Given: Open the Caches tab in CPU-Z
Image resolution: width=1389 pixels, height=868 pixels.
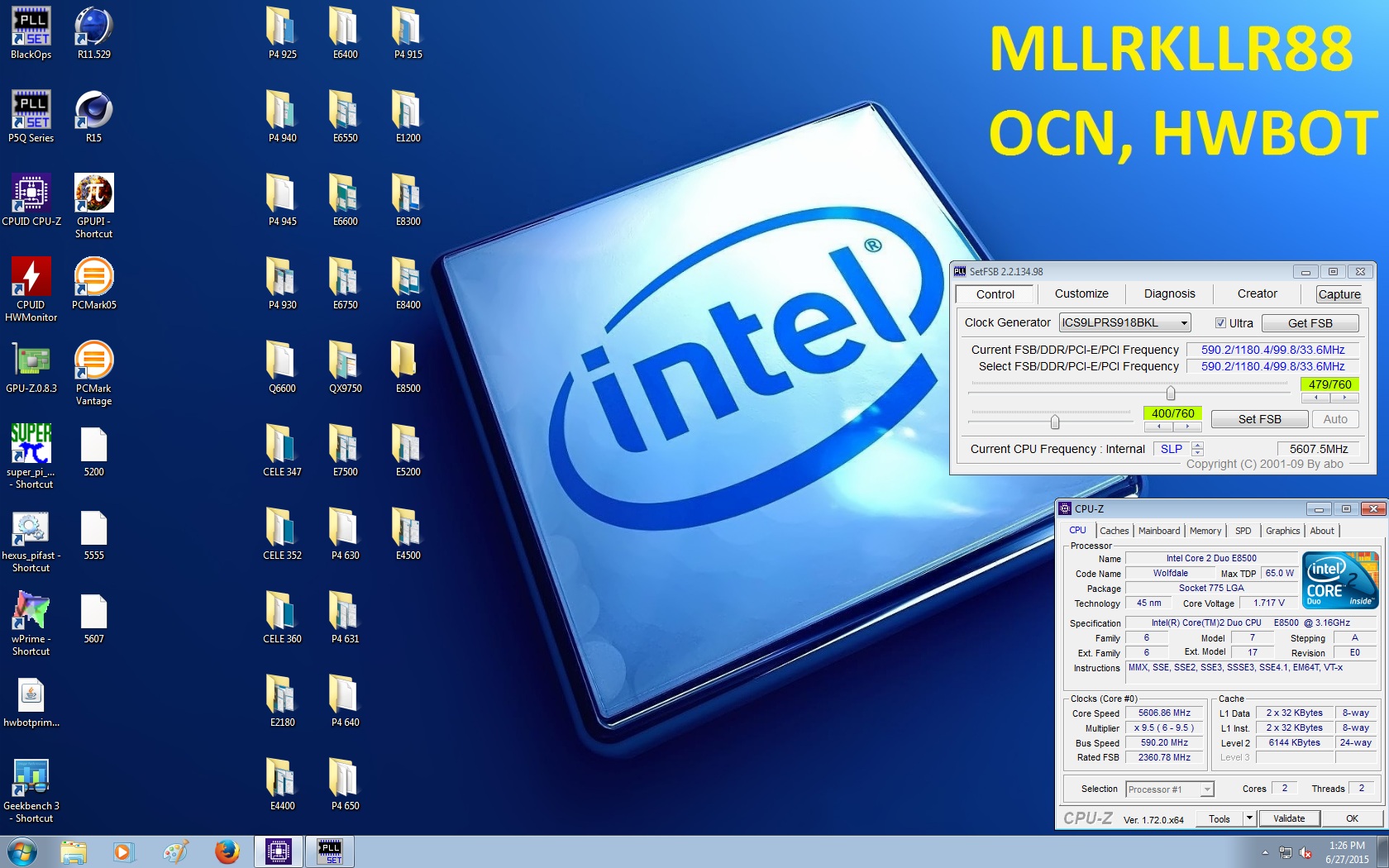Looking at the screenshot, I should tap(1114, 531).
